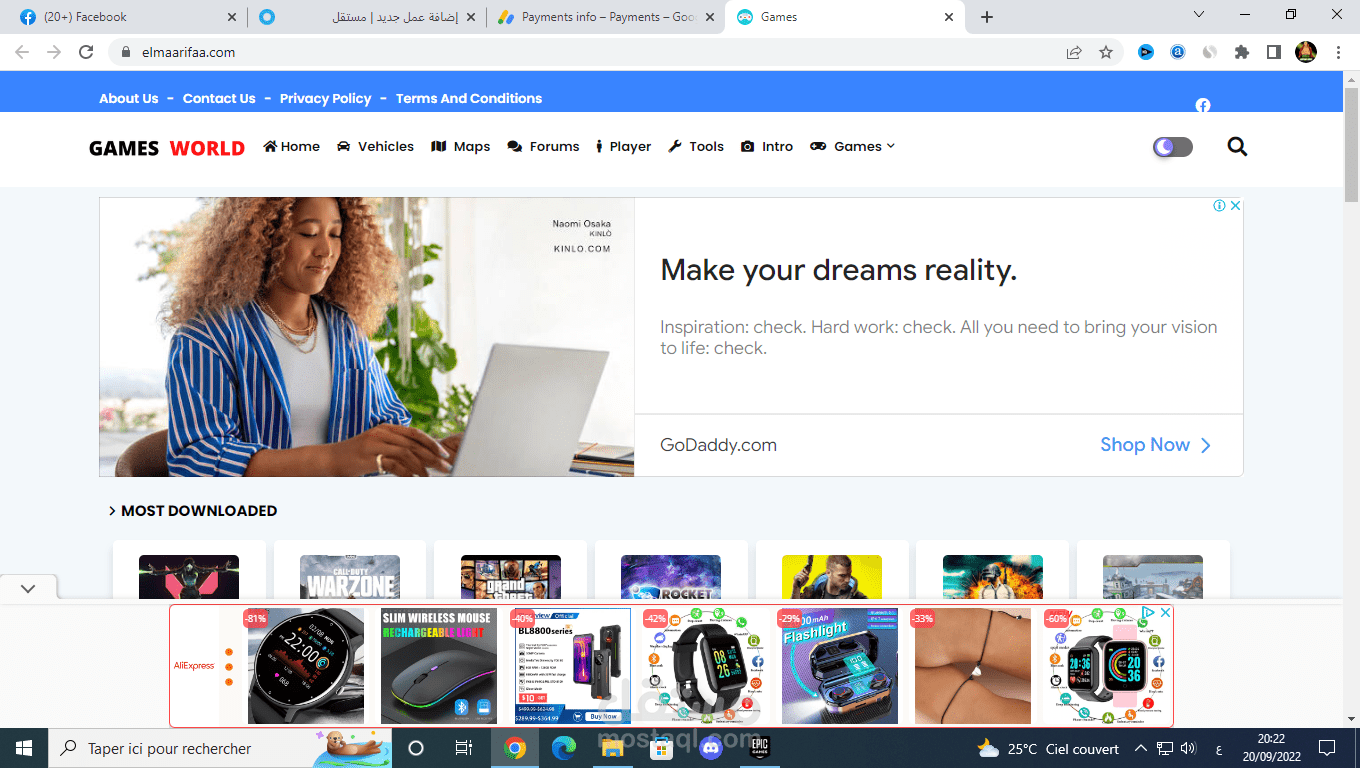Open the Tools menu item
1360x768 pixels.
tap(696, 146)
